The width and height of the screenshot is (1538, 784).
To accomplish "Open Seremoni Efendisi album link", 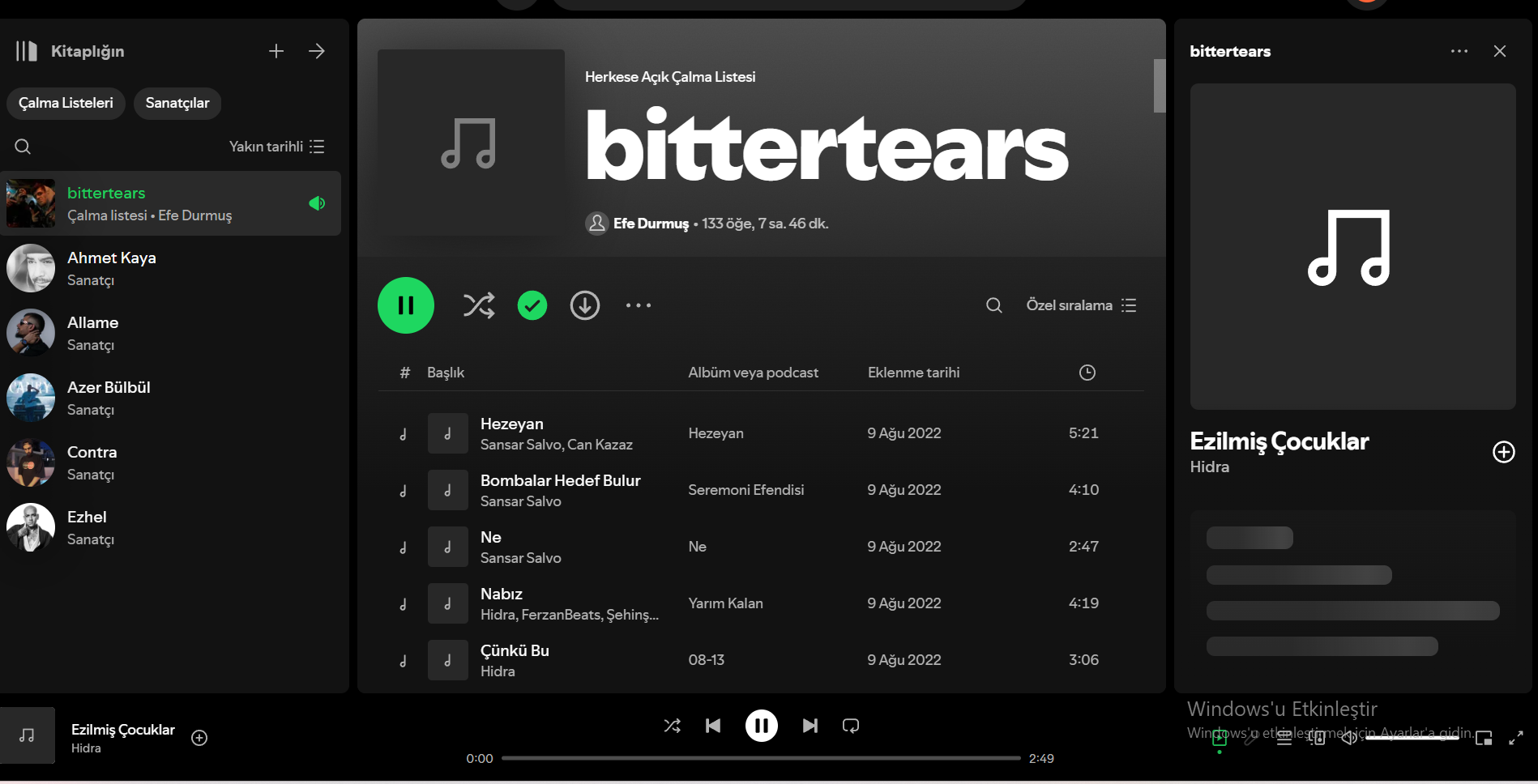I will pyautogui.click(x=746, y=490).
